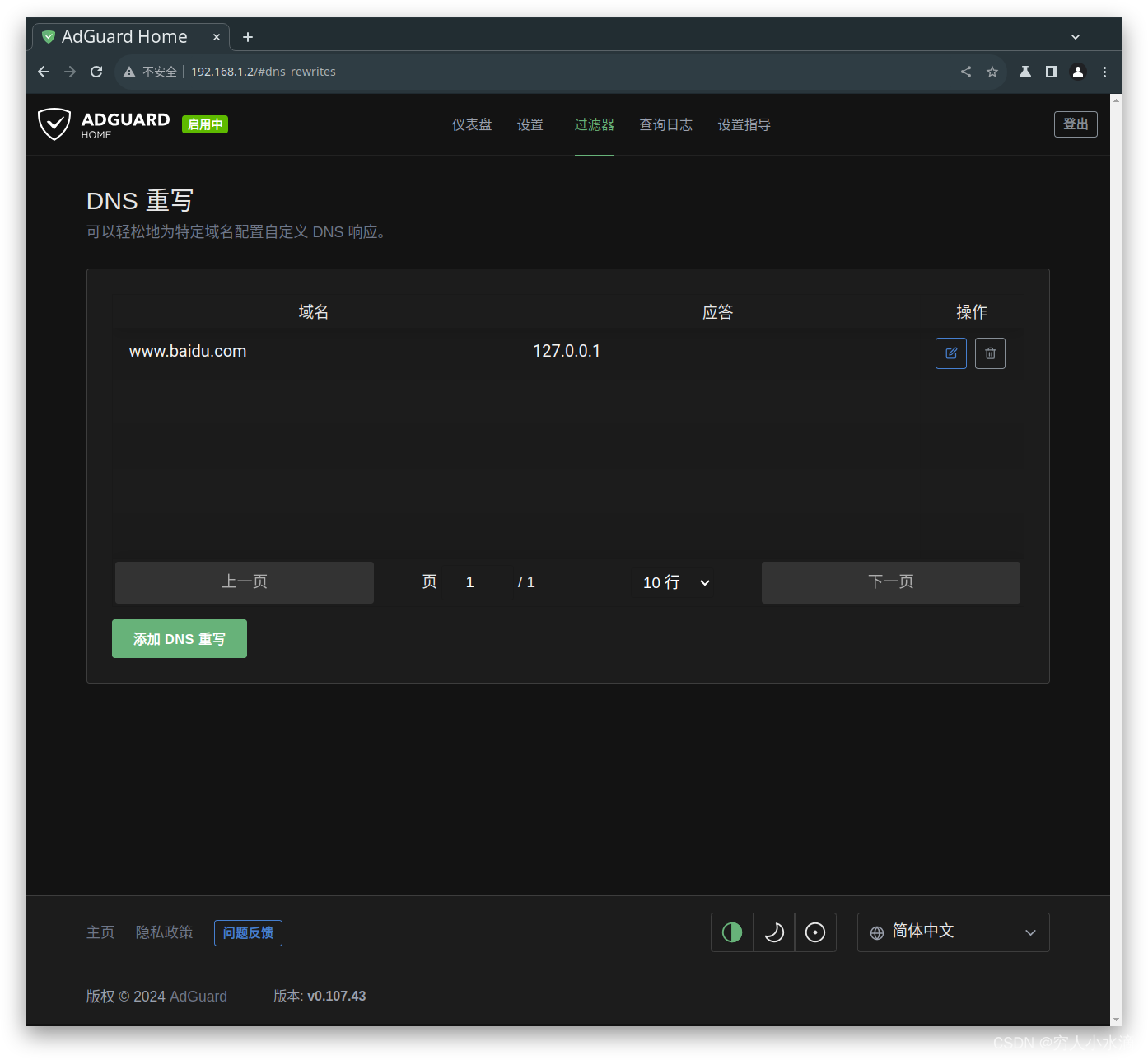Open the 仪表盘 dashboard tab
Image resolution: width=1148 pixels, height=1060 pixels.
coord(472,124)
